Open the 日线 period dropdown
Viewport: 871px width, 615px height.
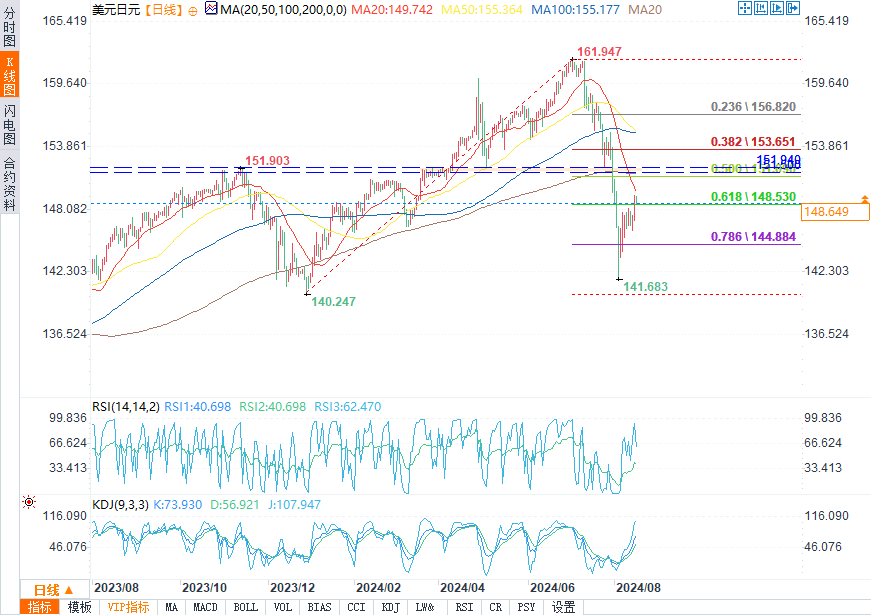click(54, 589)
